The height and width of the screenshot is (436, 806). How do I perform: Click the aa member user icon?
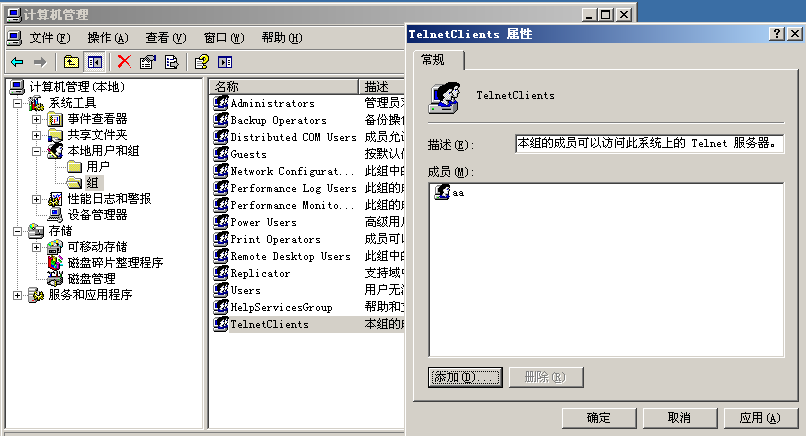442,192
